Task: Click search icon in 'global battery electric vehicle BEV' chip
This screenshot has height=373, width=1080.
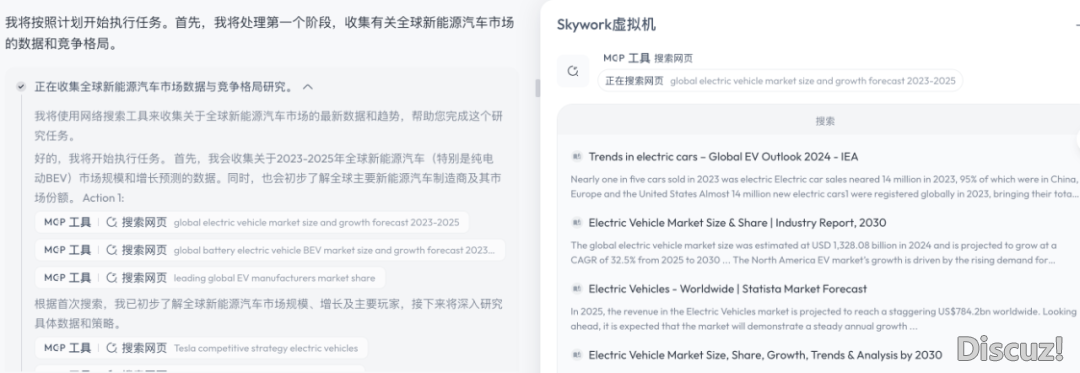Action: pos(112,250)
